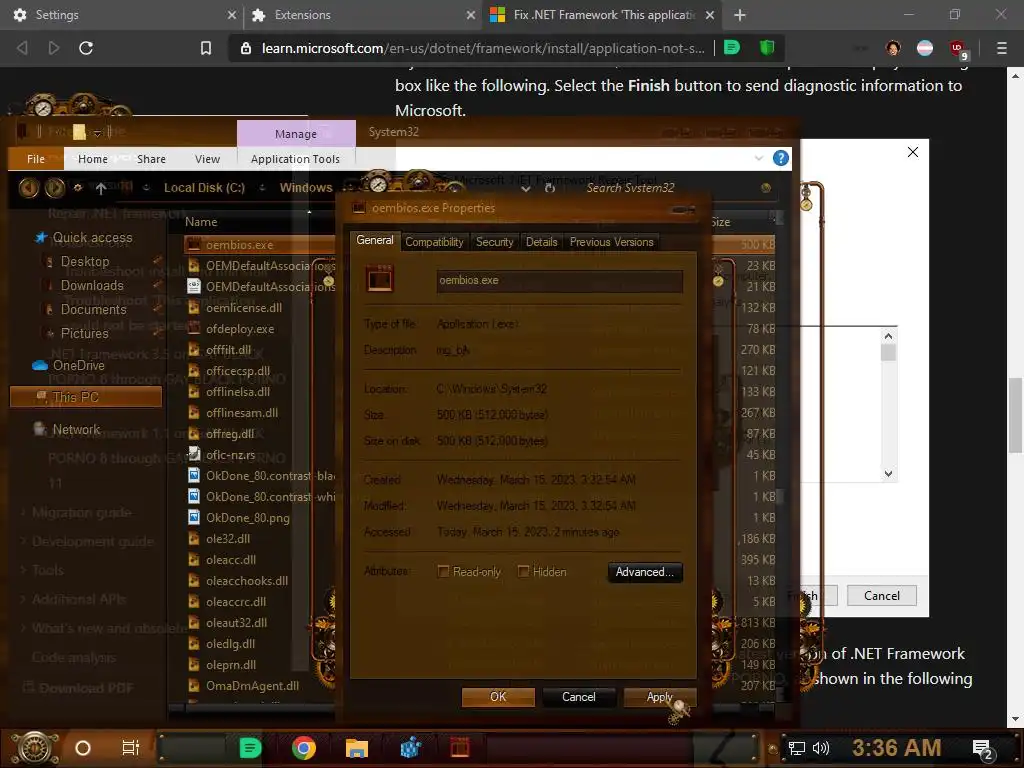Switch to the Security tab
The height and width of the screenshot is (768, 1024).
tap(494, 242)
